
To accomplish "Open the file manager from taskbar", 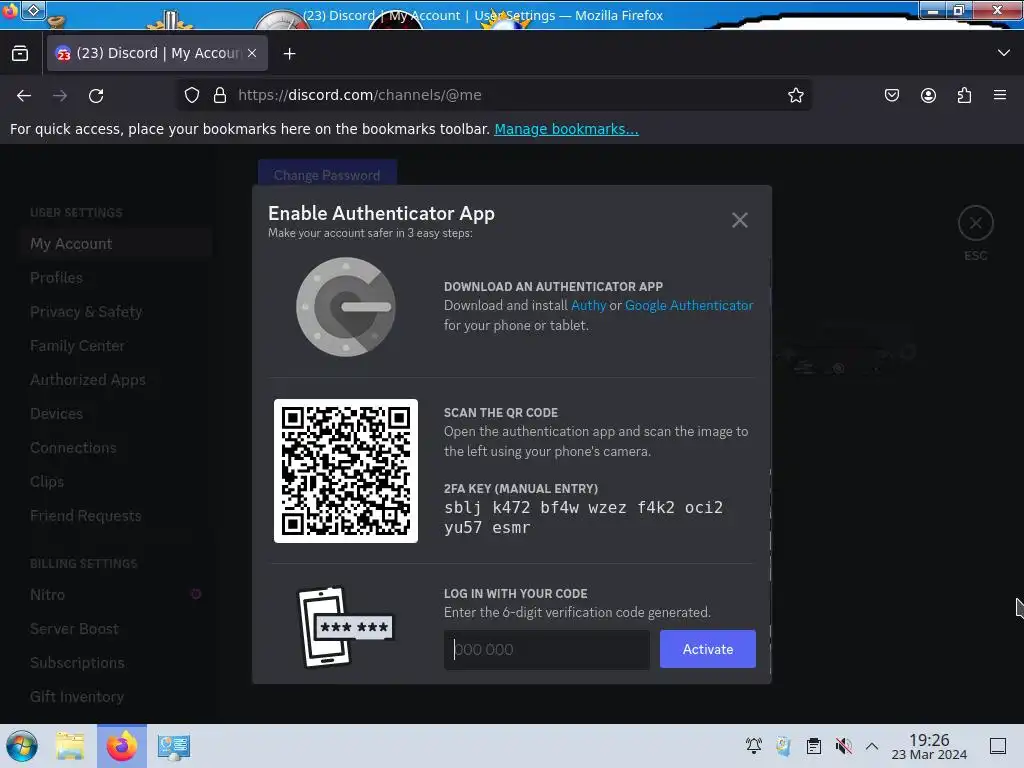I will coord(70,746).
